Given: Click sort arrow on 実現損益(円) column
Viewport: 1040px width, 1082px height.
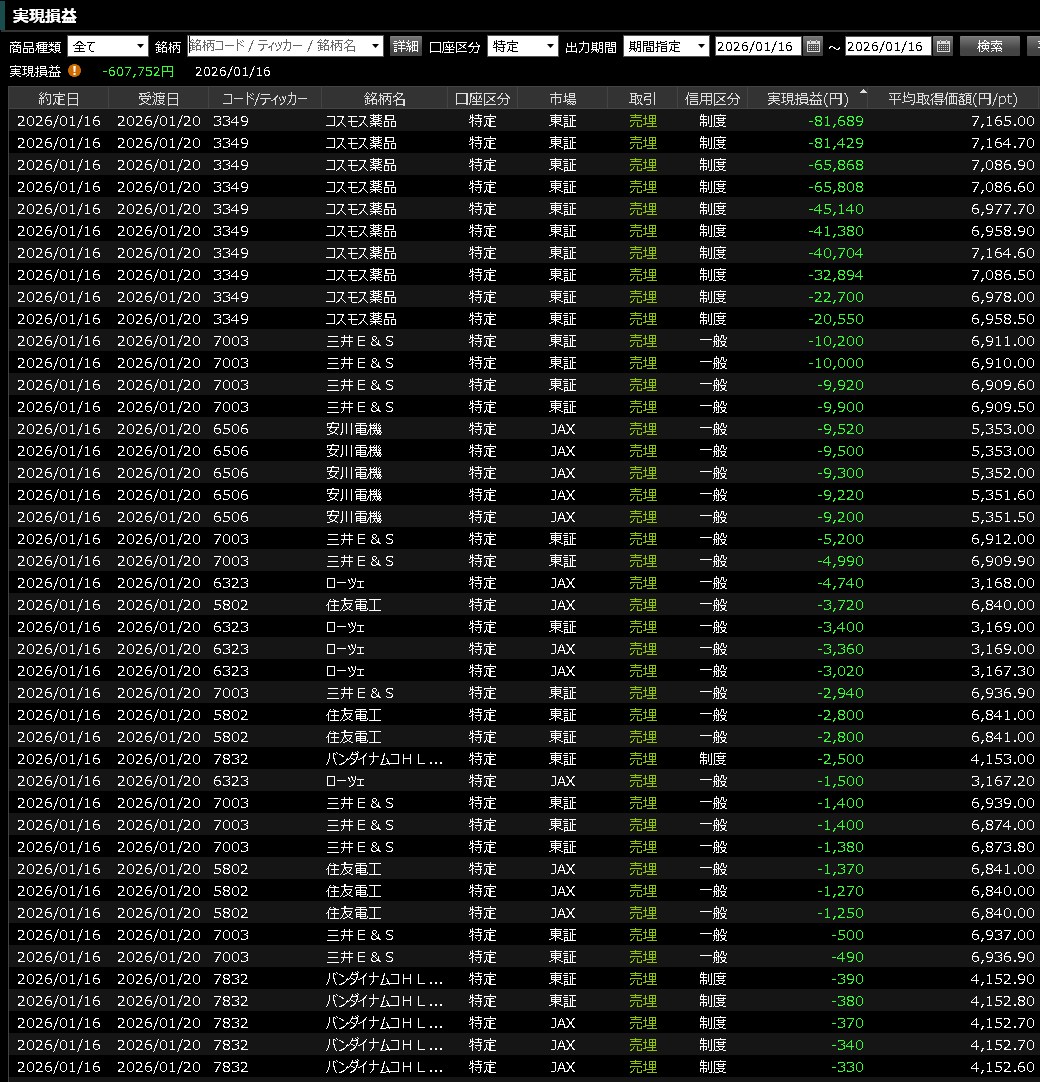Looking at the screenshot, I should tap(863, 91).
